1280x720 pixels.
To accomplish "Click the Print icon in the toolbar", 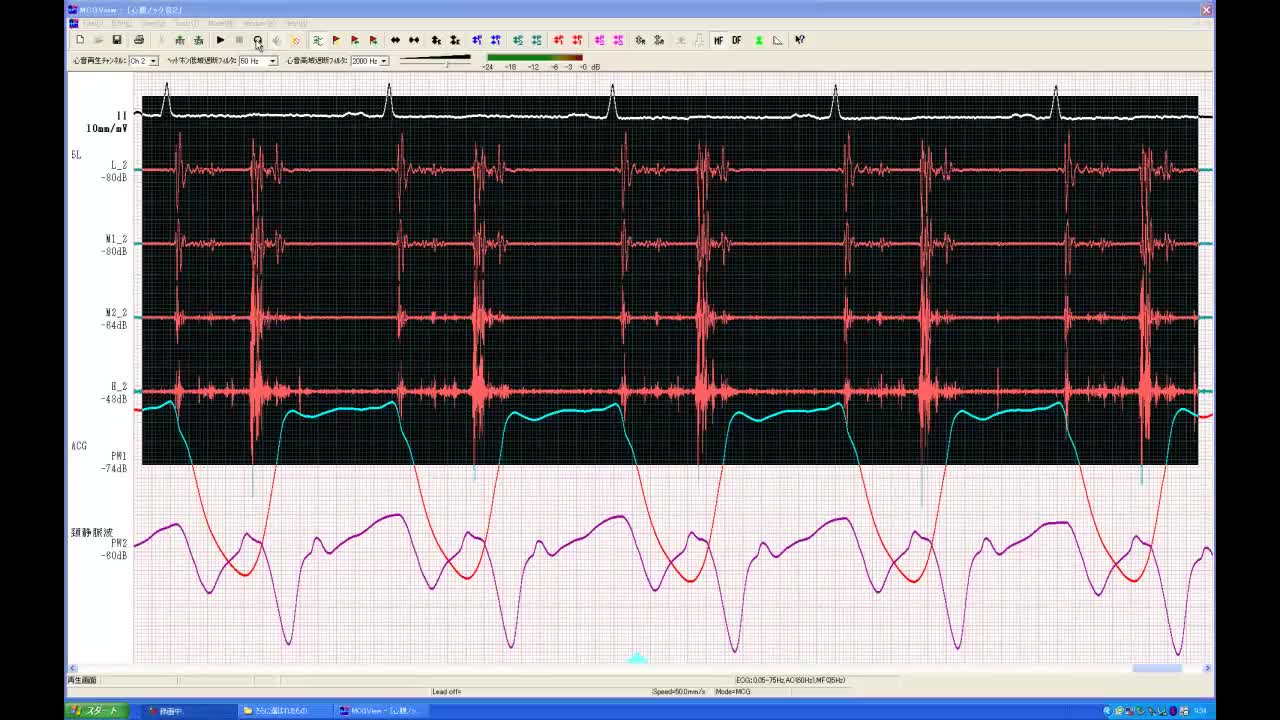I will pos(139,40).
